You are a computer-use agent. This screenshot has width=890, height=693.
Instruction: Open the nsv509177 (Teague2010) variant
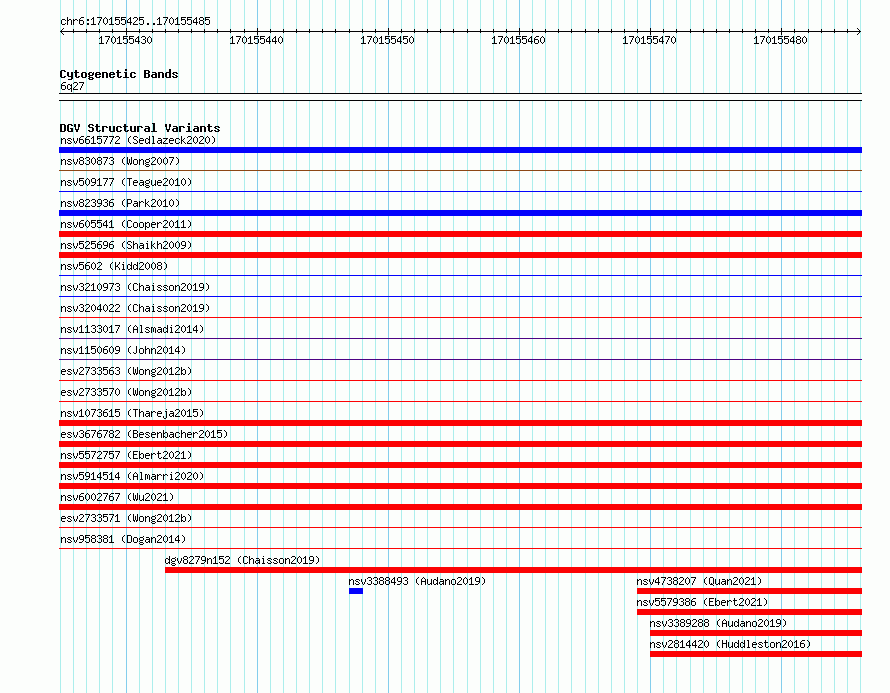(x=126, y=182)
